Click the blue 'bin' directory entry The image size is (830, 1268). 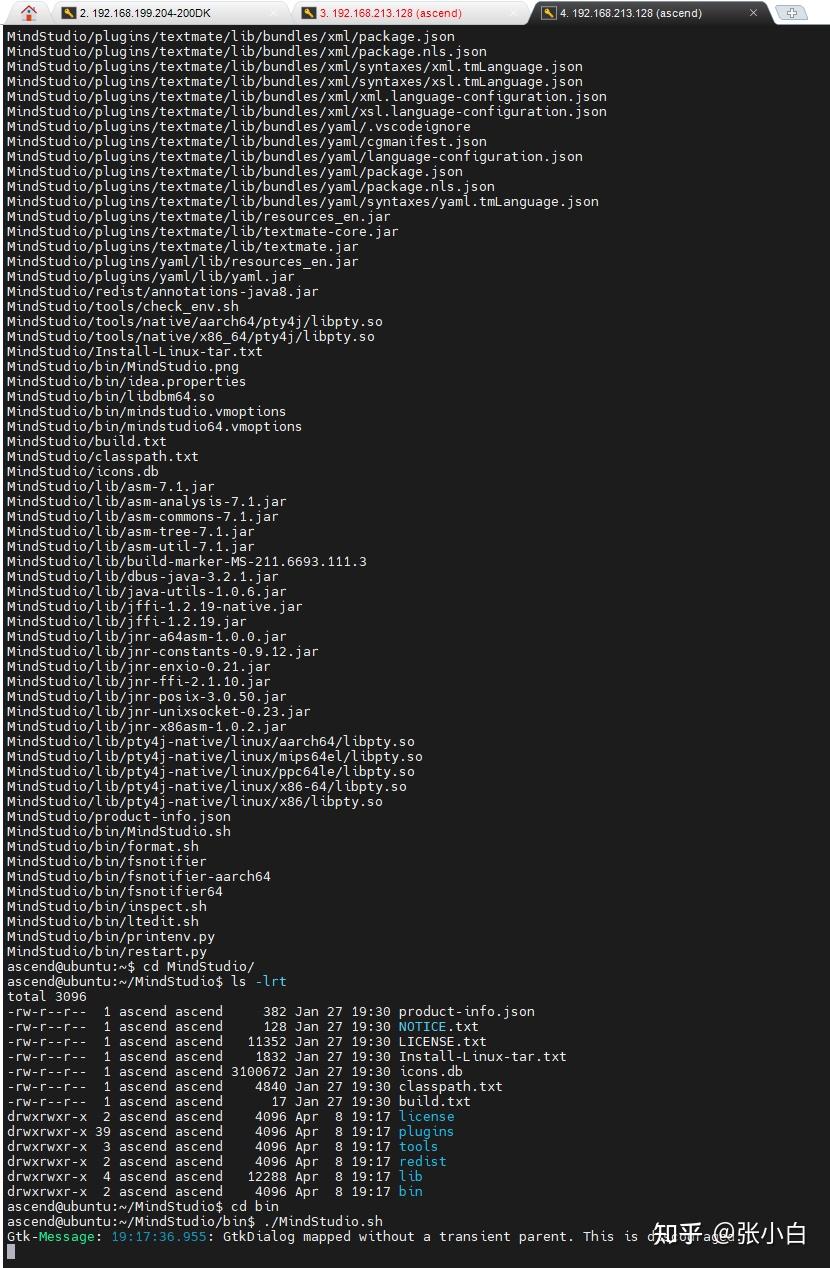point(410,1191)
